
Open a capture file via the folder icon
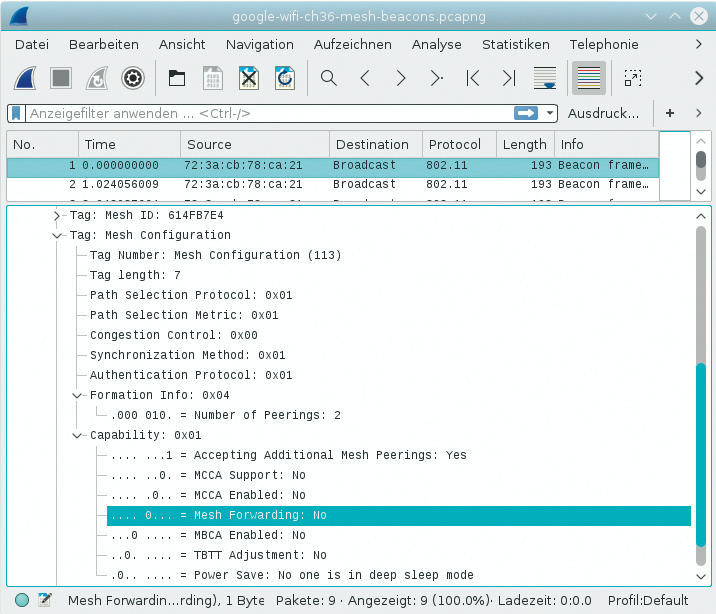click(177, 78)
